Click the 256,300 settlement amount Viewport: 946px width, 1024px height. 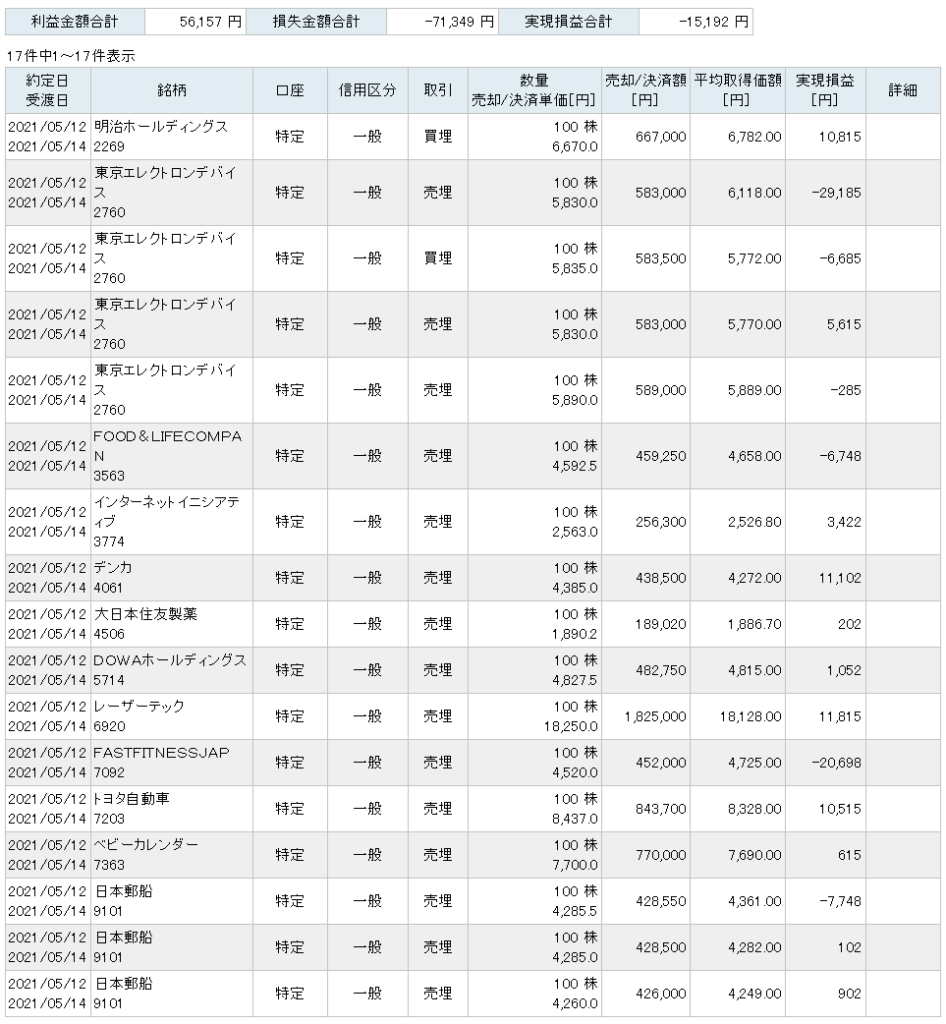661,522
